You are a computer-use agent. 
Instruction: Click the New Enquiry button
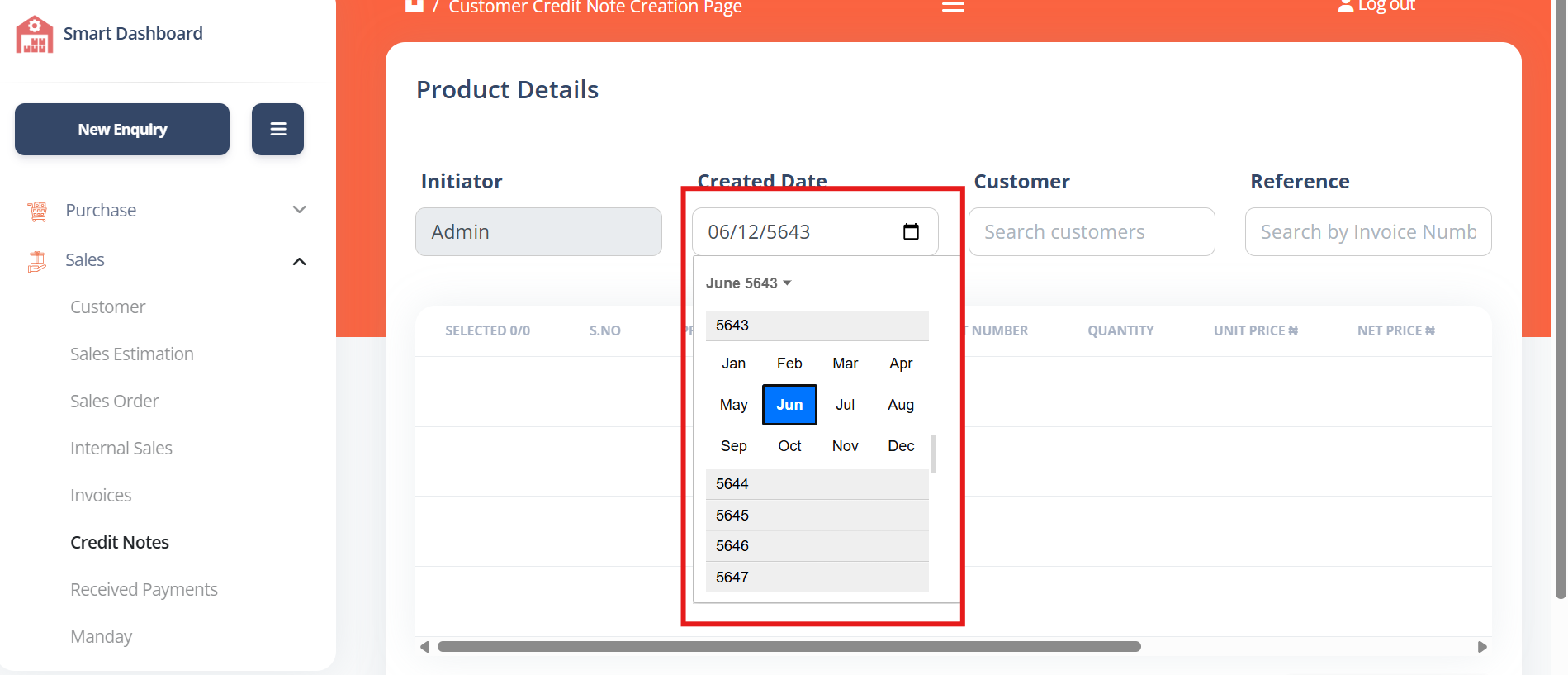122,129
